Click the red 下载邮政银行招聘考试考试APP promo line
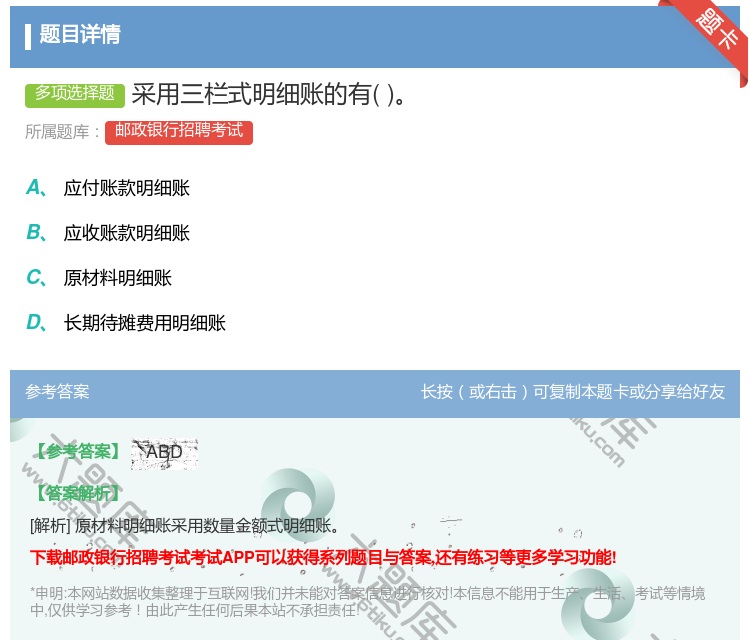The height and width of the screenshot is (640, 750). (x=323, y=558)
